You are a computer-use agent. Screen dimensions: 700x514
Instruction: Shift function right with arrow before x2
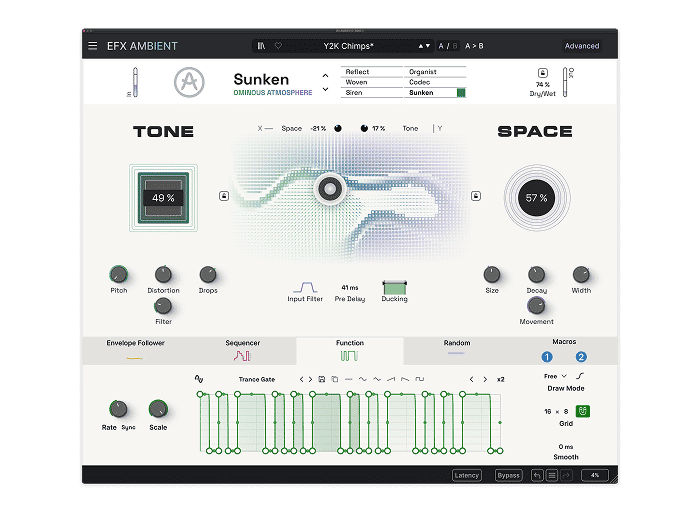click(485, 379)
